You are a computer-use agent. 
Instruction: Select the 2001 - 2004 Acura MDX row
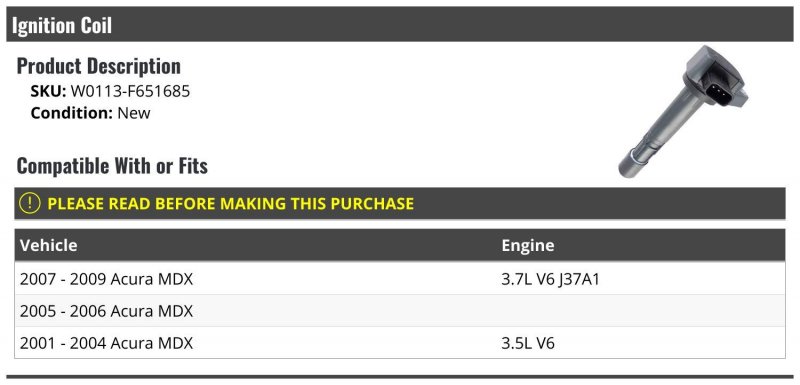point(399,343)
